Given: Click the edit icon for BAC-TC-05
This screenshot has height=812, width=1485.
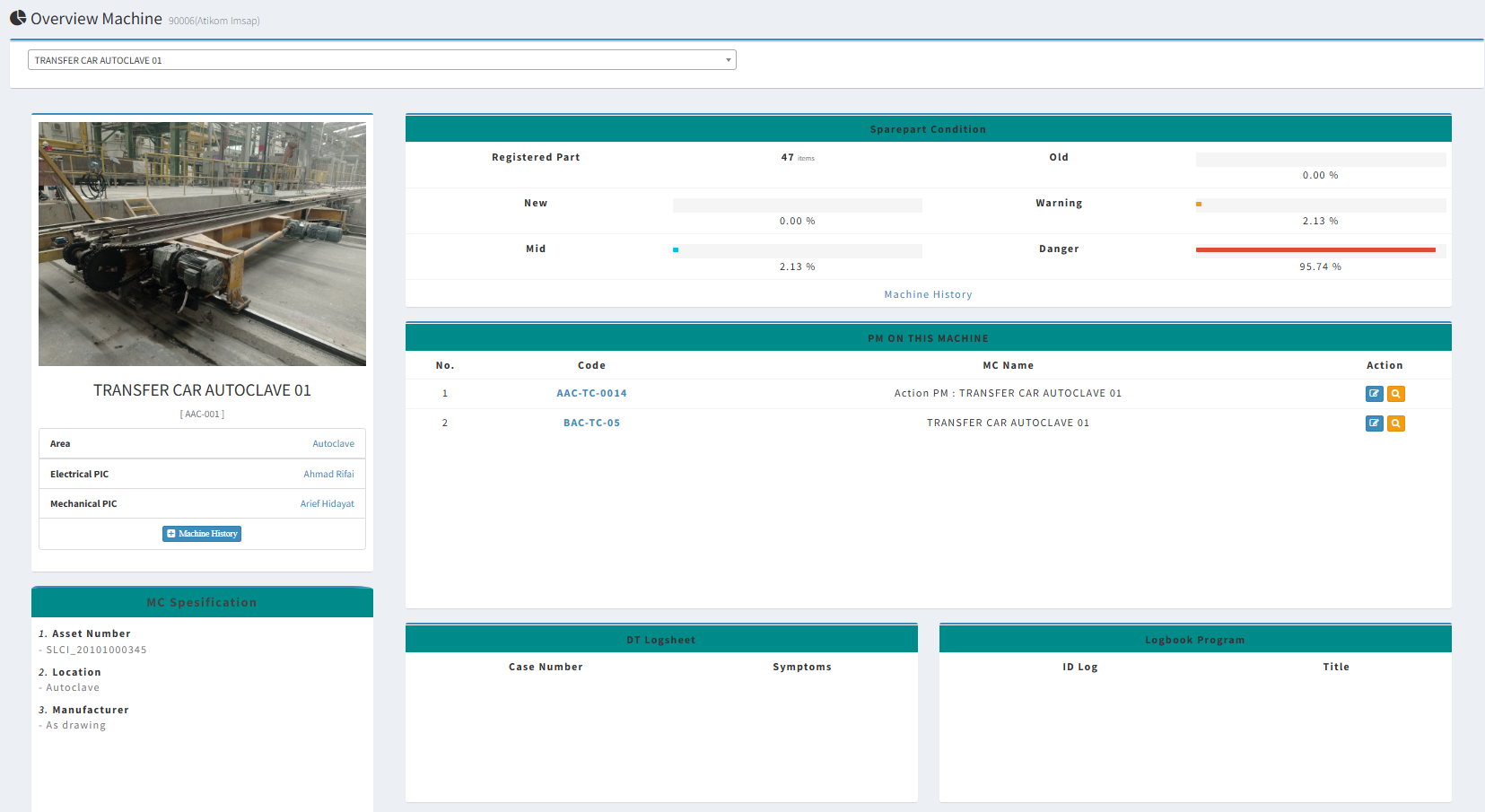Looking at the screenshot, I should point(1374,423).
